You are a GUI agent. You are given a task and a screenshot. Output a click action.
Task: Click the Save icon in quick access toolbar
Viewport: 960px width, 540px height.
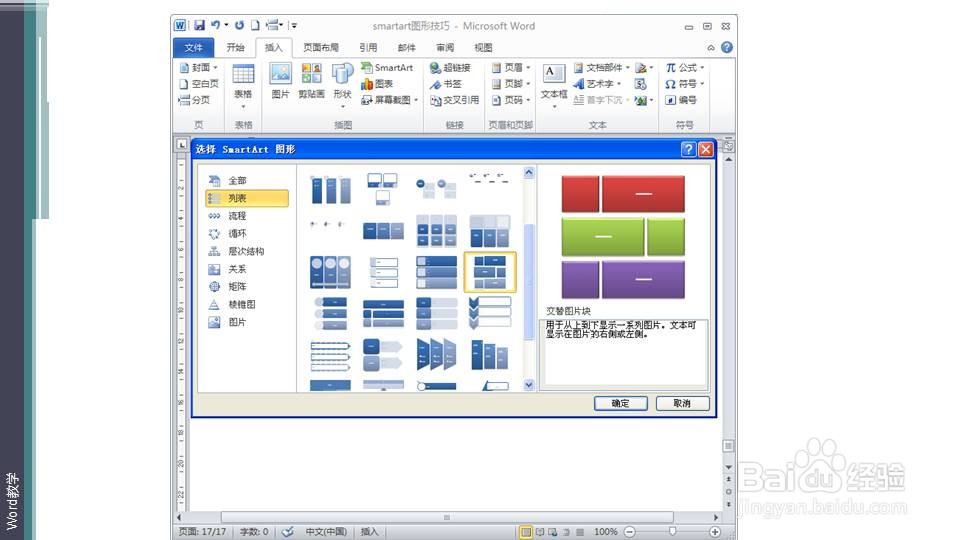point(200,25)
